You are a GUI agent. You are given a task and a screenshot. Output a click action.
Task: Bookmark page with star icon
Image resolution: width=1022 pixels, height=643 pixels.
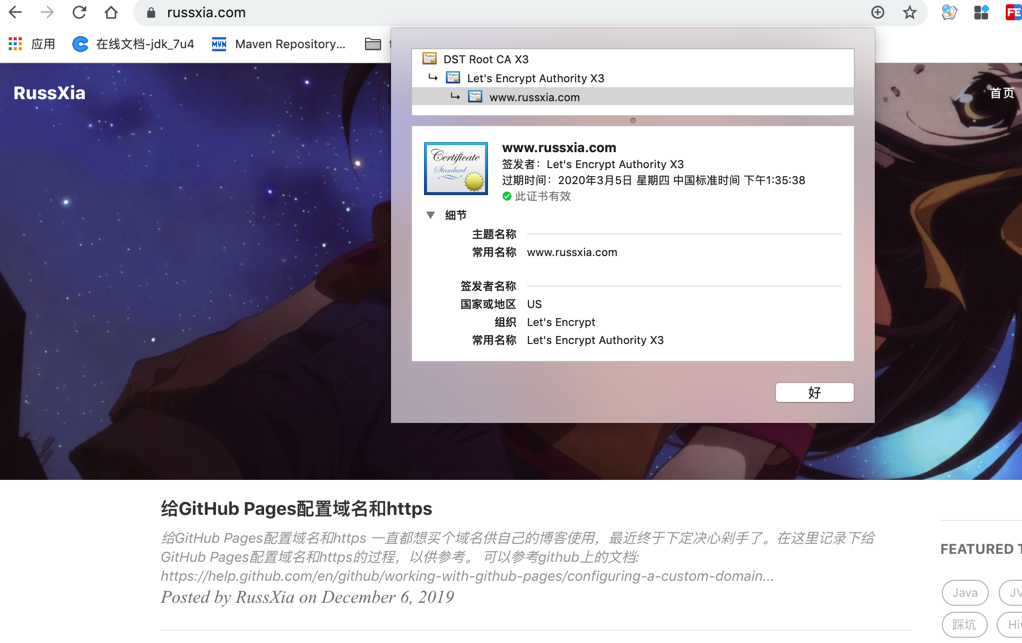click(909, 12)
